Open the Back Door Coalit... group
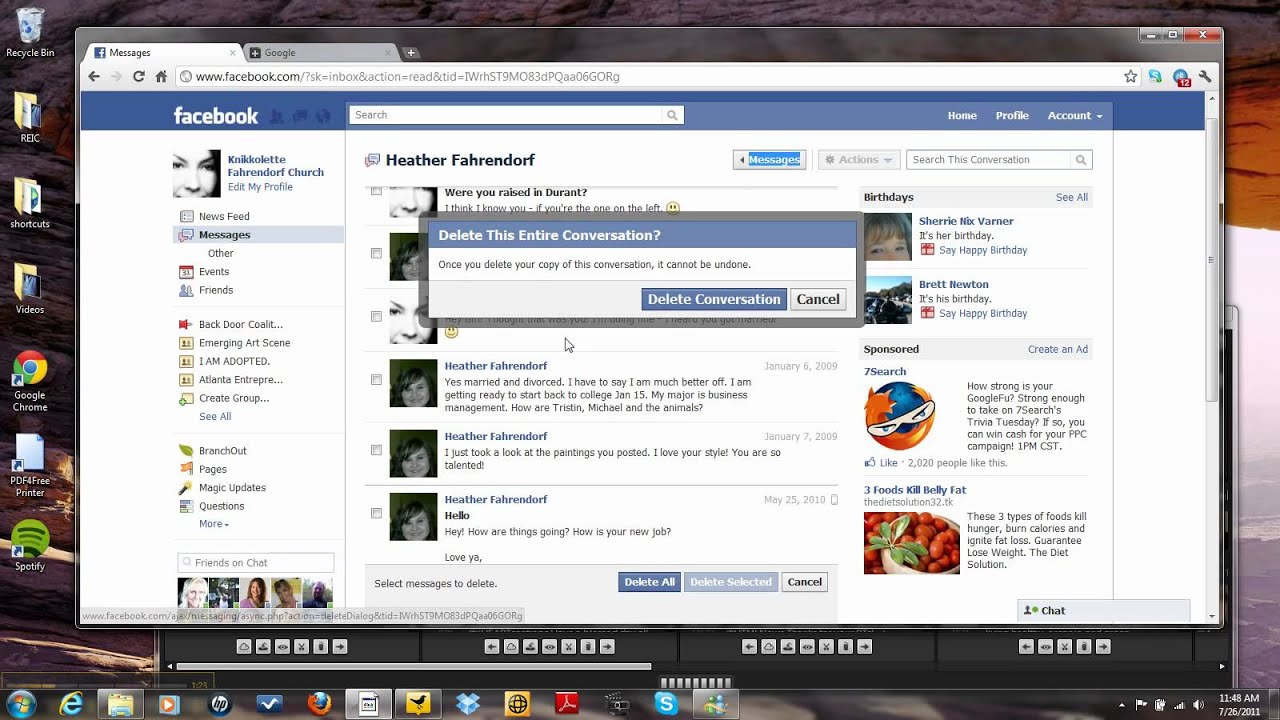Screen dimensions: 1280x720 tap(240, 324)
